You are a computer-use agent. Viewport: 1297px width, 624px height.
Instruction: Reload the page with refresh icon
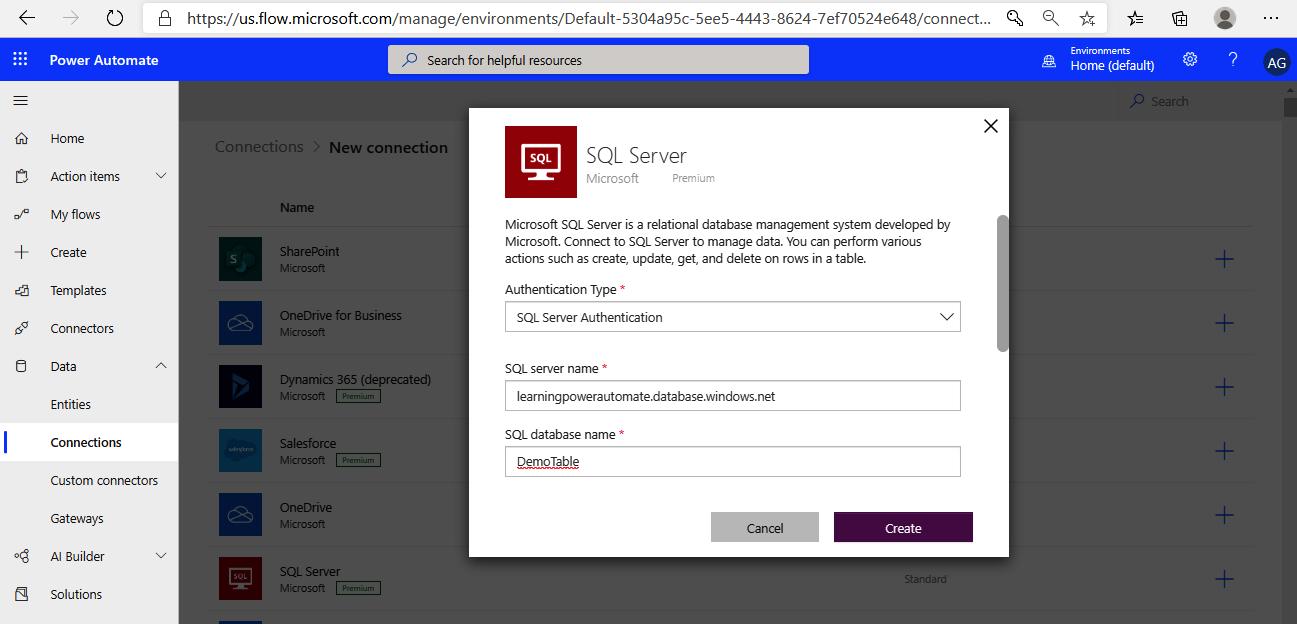(115, 18)
